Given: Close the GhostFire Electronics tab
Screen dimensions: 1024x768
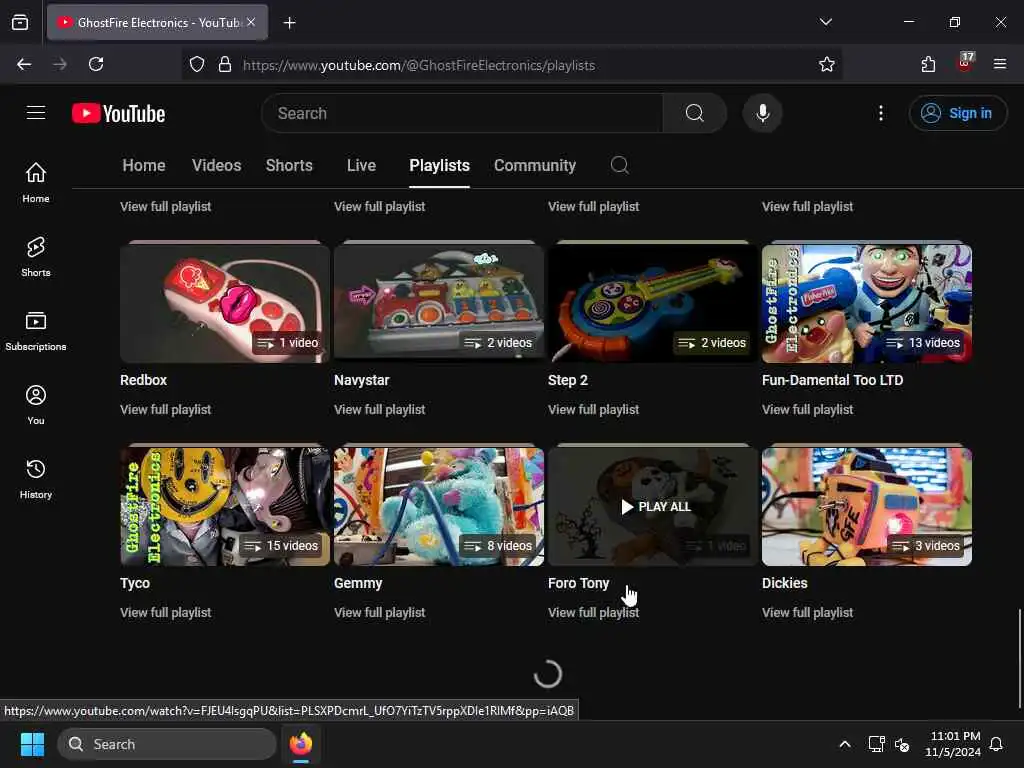Looking at the screenshot, I should [x=251, y=22].
